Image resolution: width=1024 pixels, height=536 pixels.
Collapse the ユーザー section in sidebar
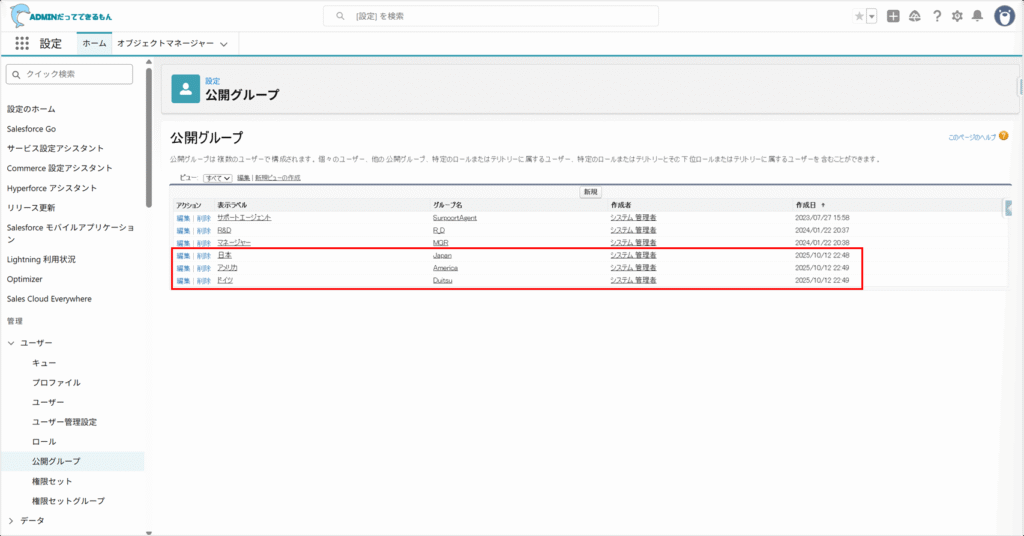tap(12, 343)
